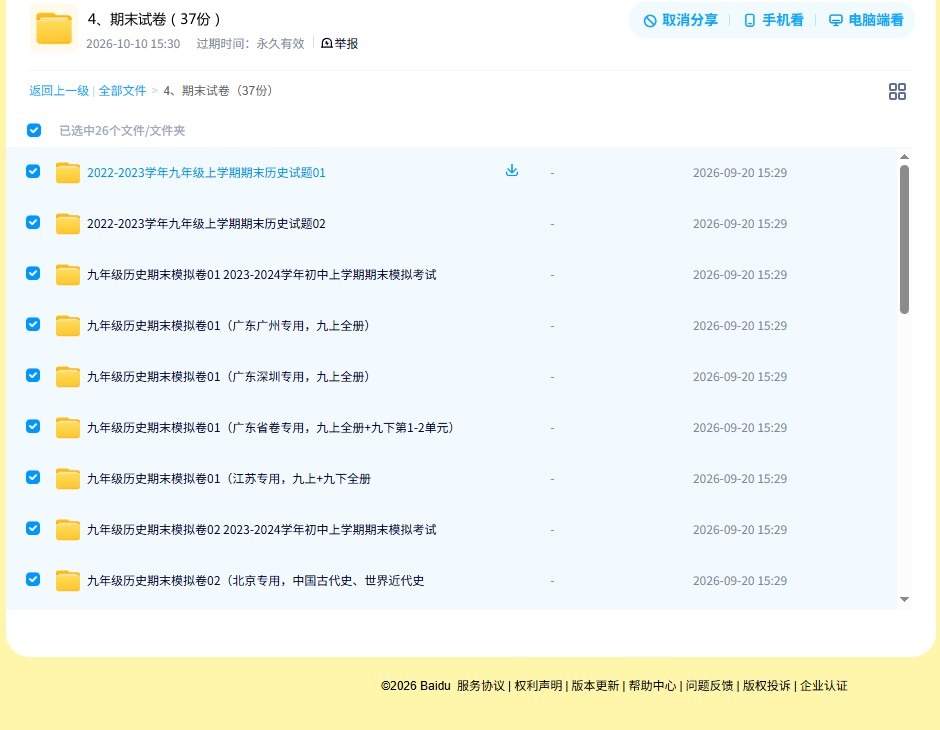This screenshot has width=940, height=730.
Task: Open 企业认证 footer link
Action: pyautogui.click(x=824, y=686)
